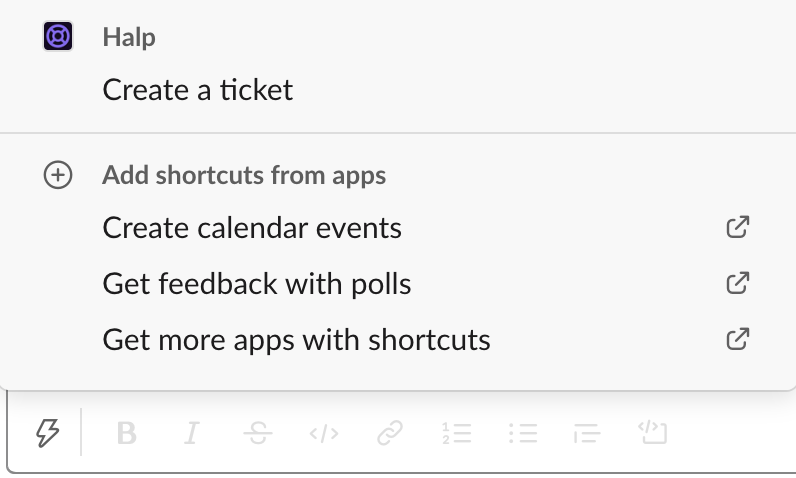Click the Halp app icon
The width and height of the screenshot is (796, 478).
click(x=58, y=36)
